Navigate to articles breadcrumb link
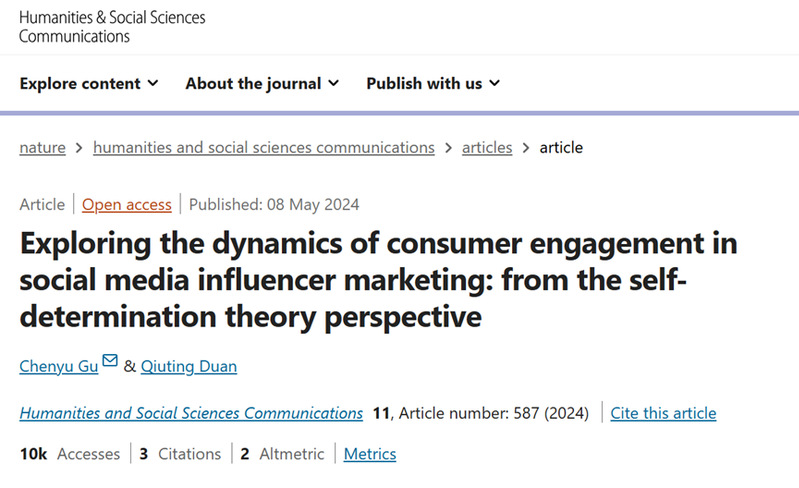 pos(487,147)
